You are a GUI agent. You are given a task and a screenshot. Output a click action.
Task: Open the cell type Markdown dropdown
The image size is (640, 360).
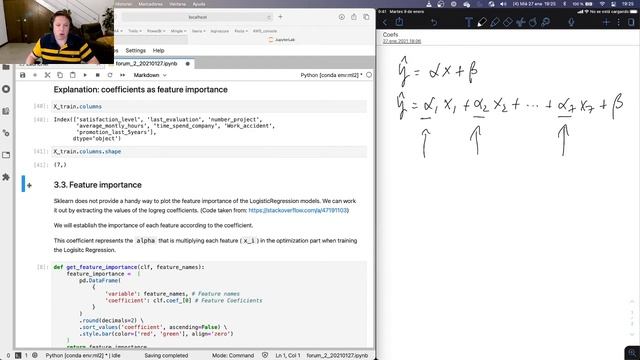(x=150, y=75)
